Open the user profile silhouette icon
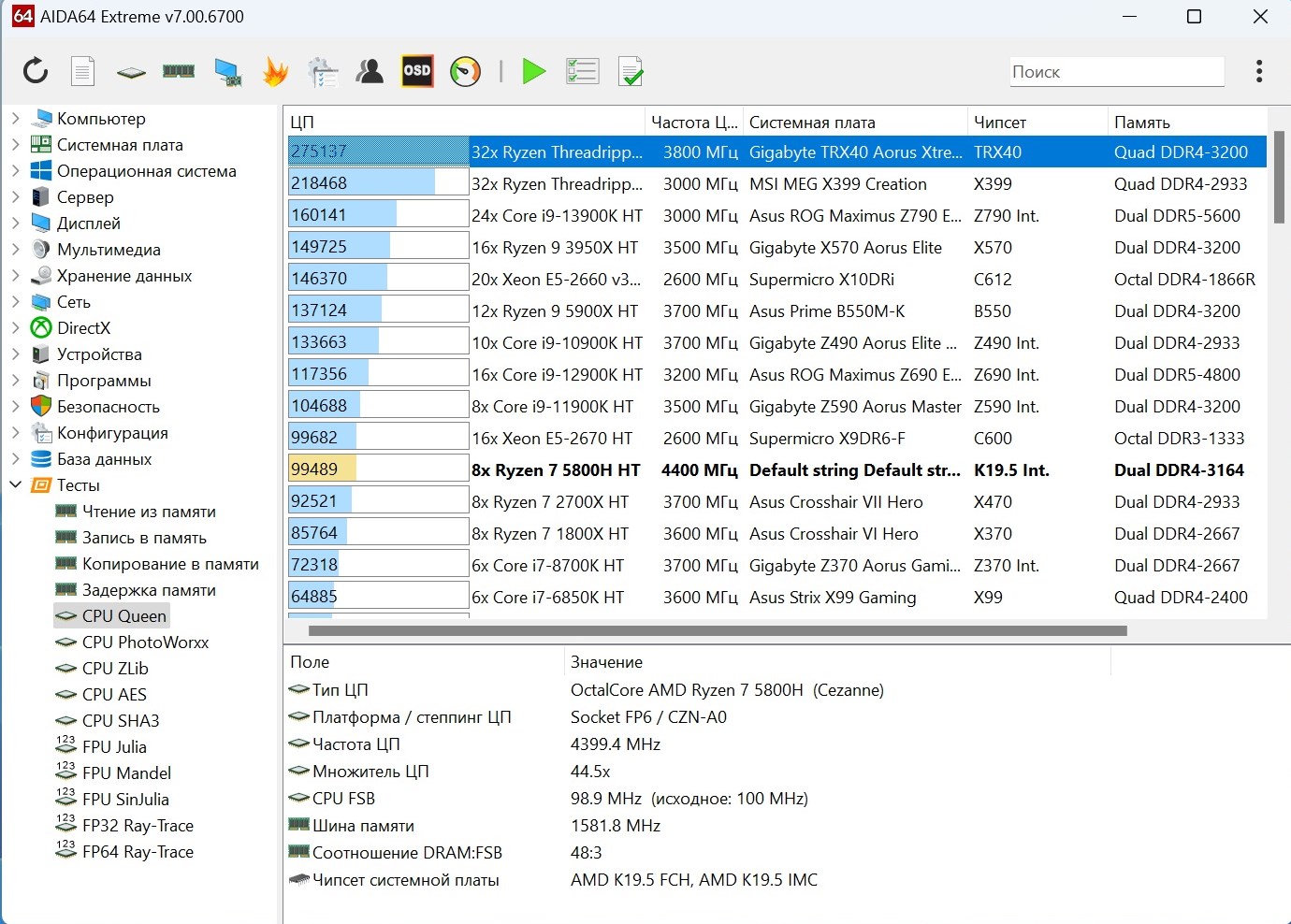This screenshot has width=1291, height=924. (370, 71)
